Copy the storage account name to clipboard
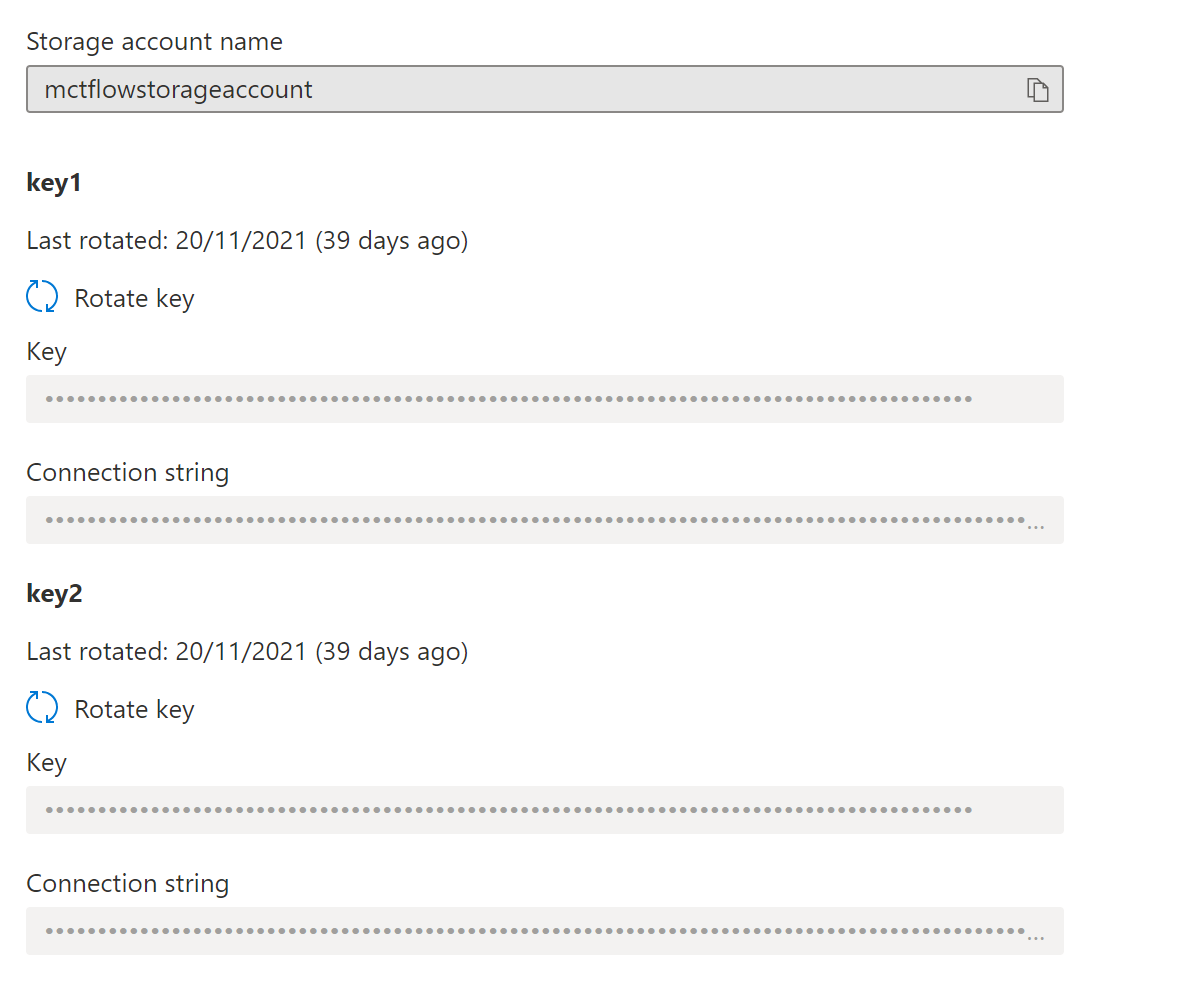This screenshot has width=1197, height=1008. [1038, 89]
